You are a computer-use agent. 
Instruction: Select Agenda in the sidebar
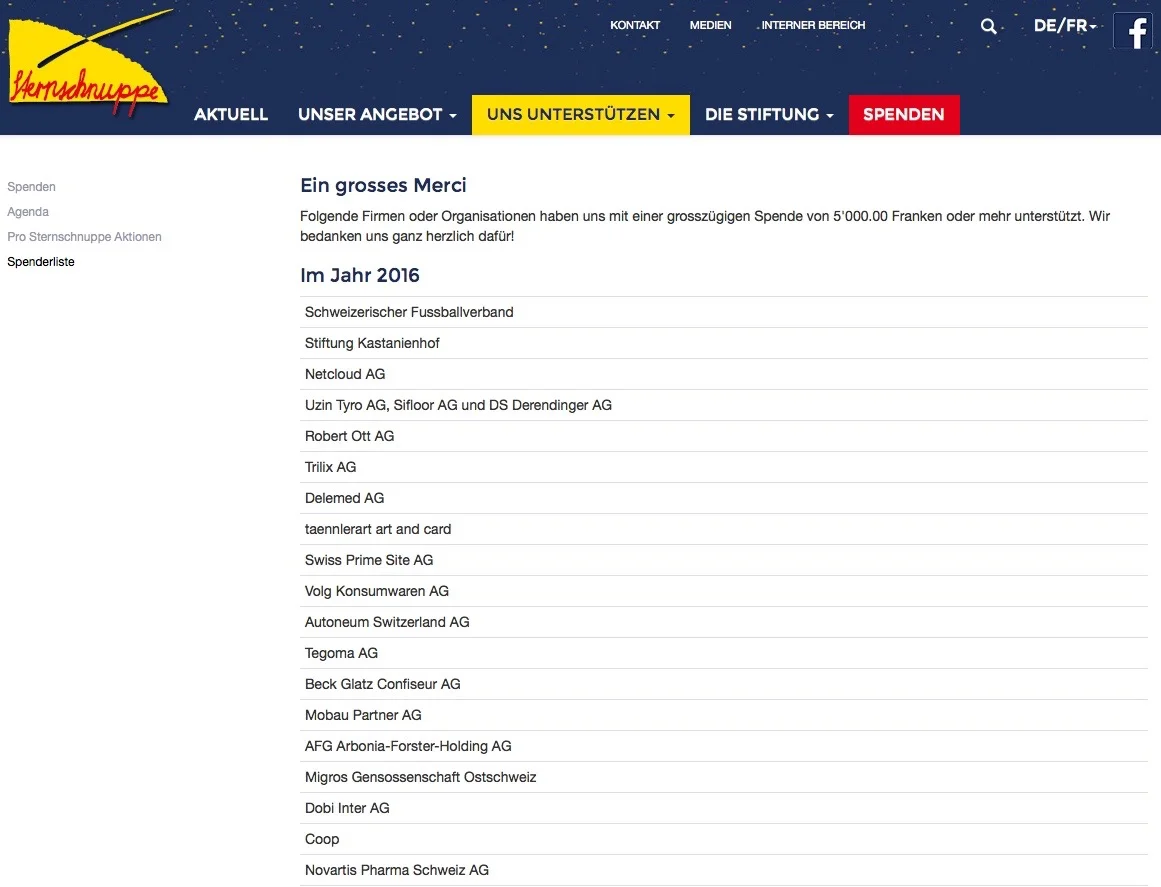[x=28, y=212]
